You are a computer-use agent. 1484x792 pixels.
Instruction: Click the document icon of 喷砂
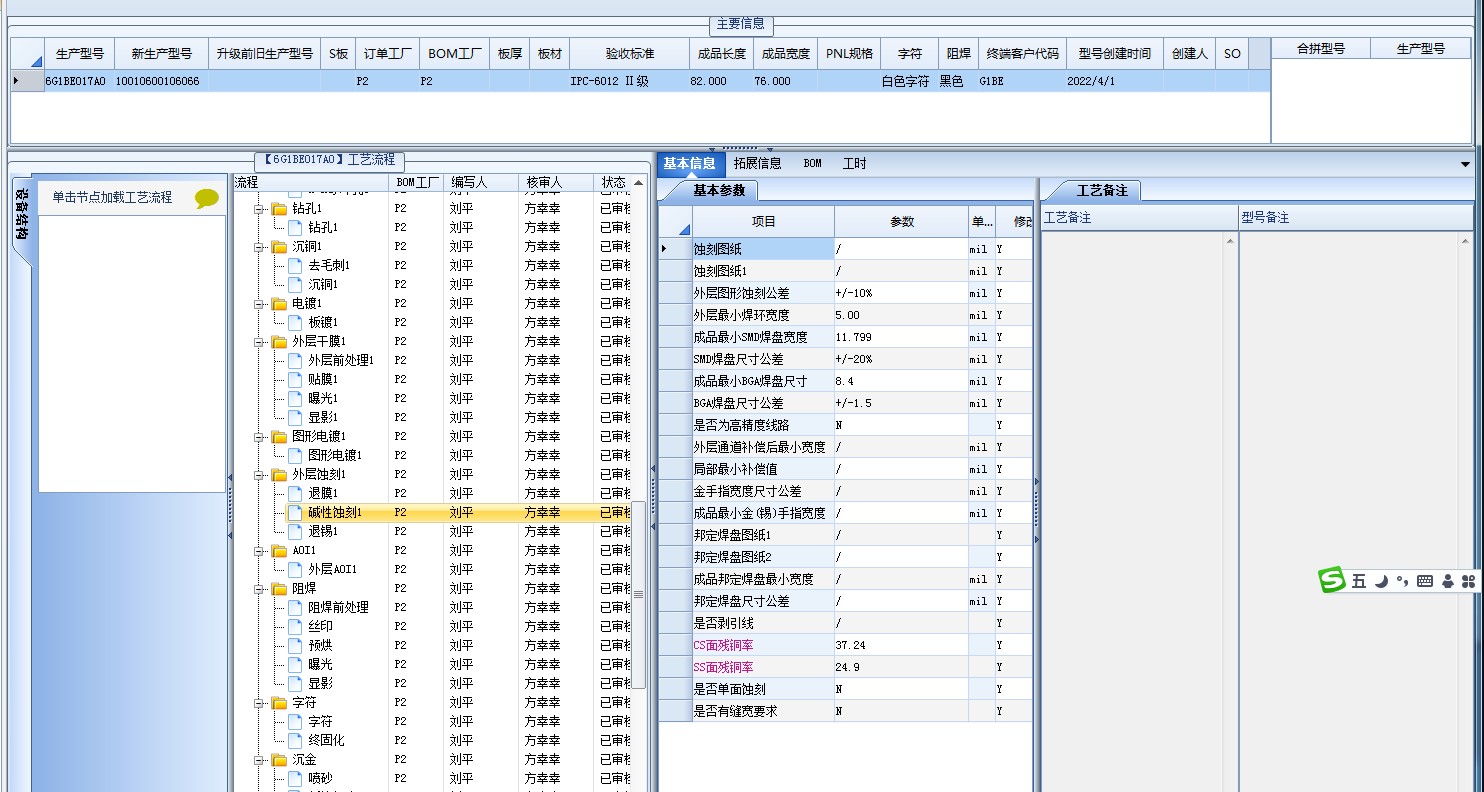coord(295,778)
